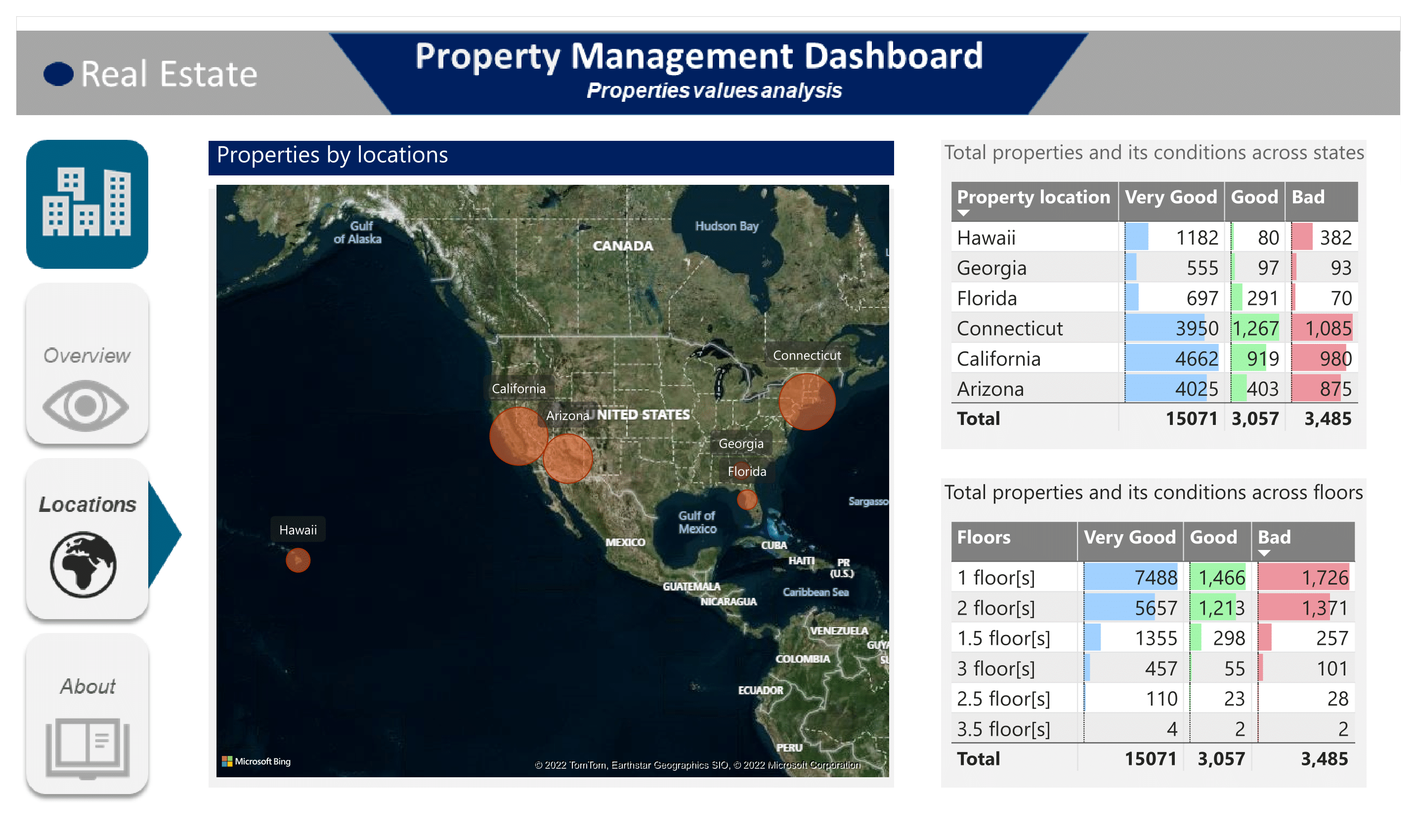The height and width of the screenshot is (840, 1417).
Task: Select the 1 floor[s] row
Action: tap(1153, 577)
